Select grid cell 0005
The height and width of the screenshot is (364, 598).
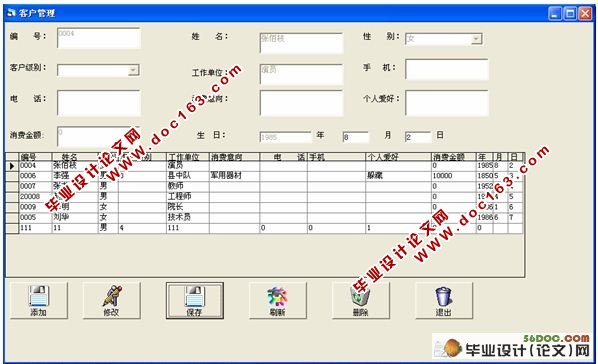(x=35, y=217)
